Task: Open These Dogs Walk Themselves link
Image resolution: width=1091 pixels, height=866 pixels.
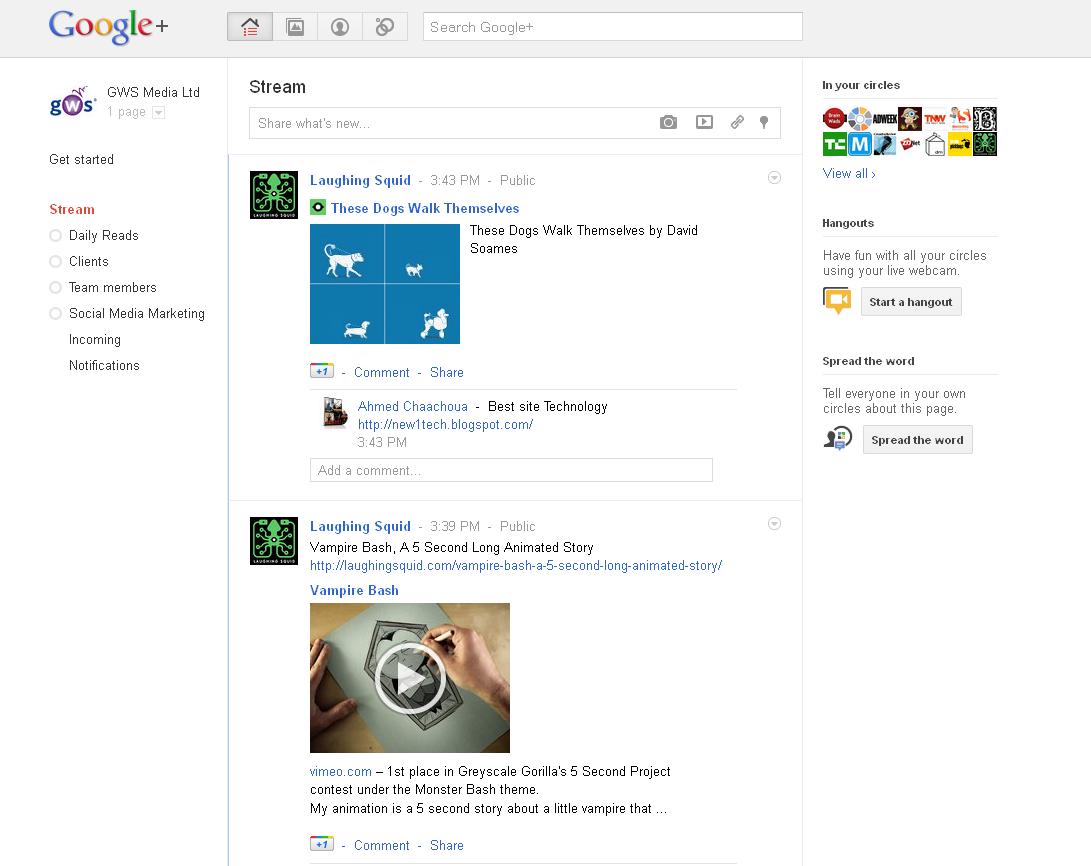Action: (424, 208)
